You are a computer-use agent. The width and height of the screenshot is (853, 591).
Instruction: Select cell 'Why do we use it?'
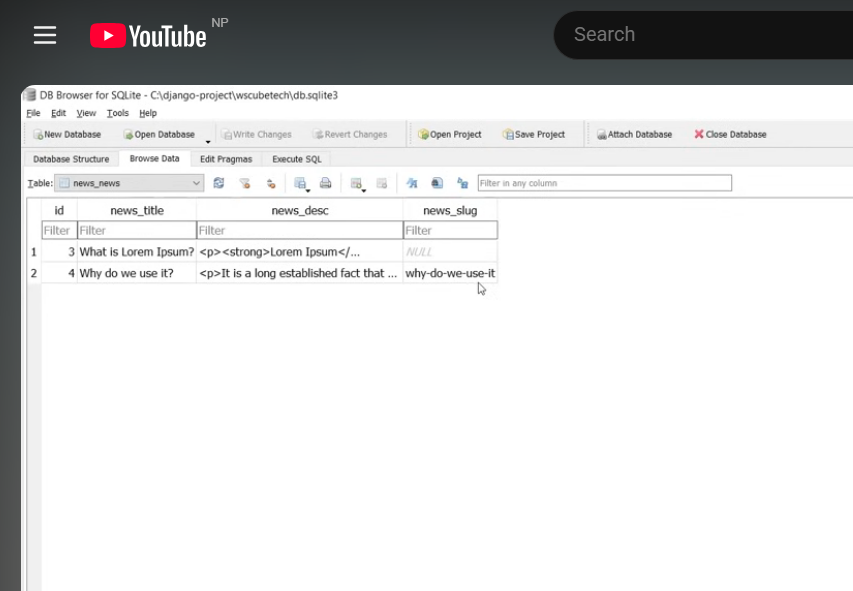pos(137,273)
